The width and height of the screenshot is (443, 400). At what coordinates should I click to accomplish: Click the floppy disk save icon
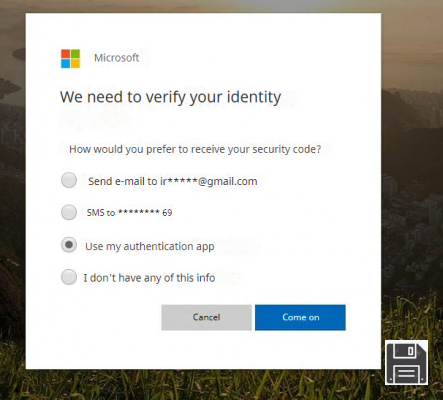tap(406, 362)
